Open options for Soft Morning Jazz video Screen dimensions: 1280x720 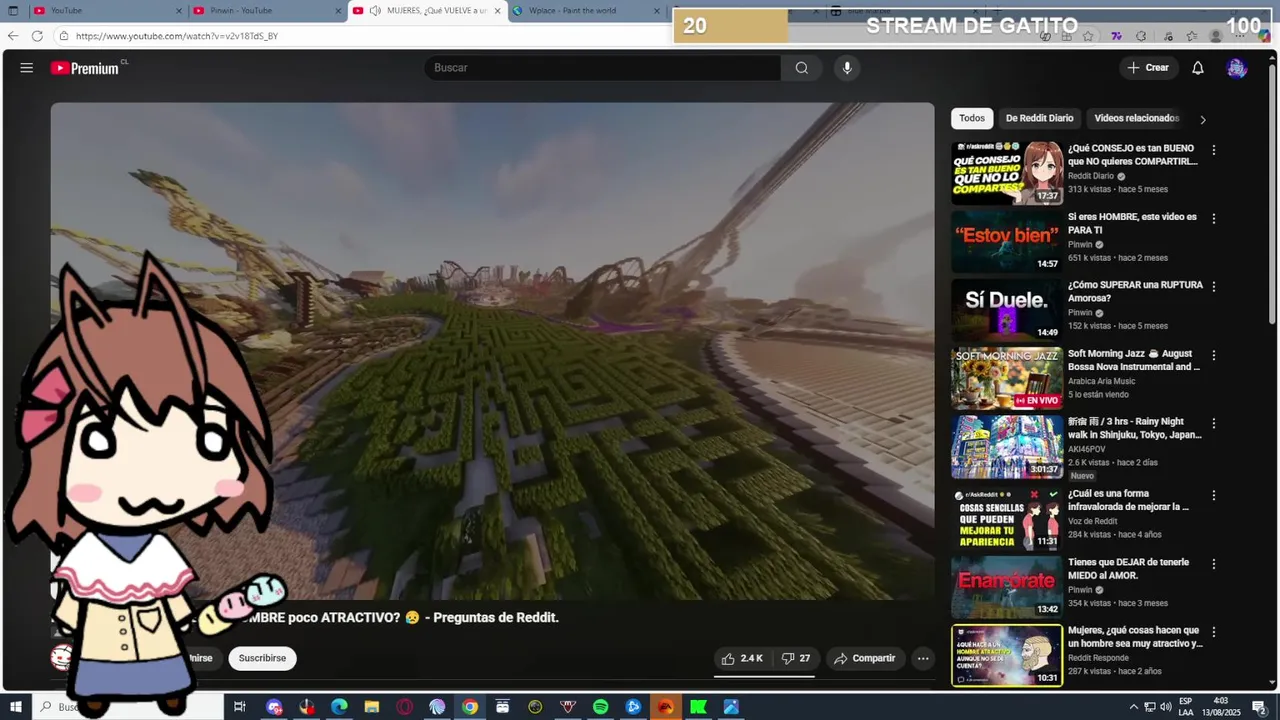(1214, 355)
